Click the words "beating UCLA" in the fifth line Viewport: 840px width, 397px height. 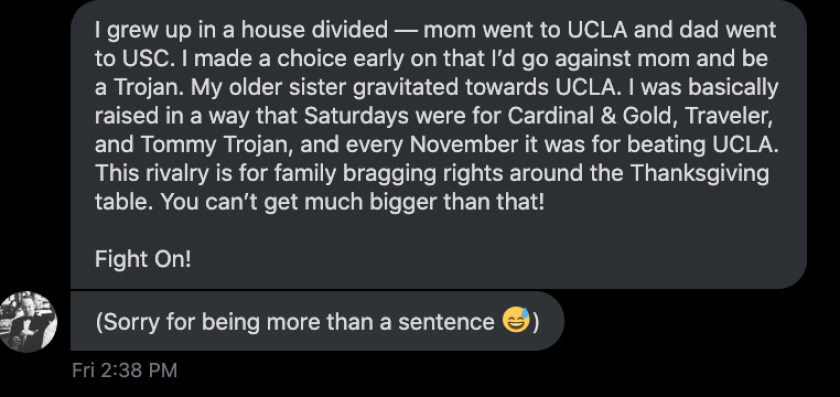tap(703, 145)
